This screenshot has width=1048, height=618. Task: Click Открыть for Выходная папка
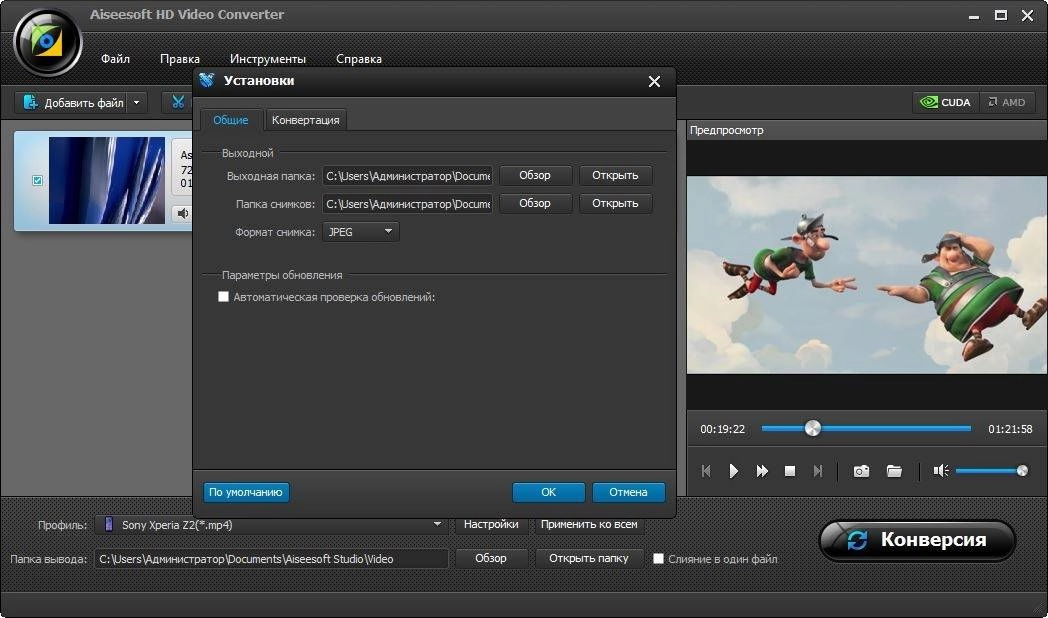click(615, 175)
